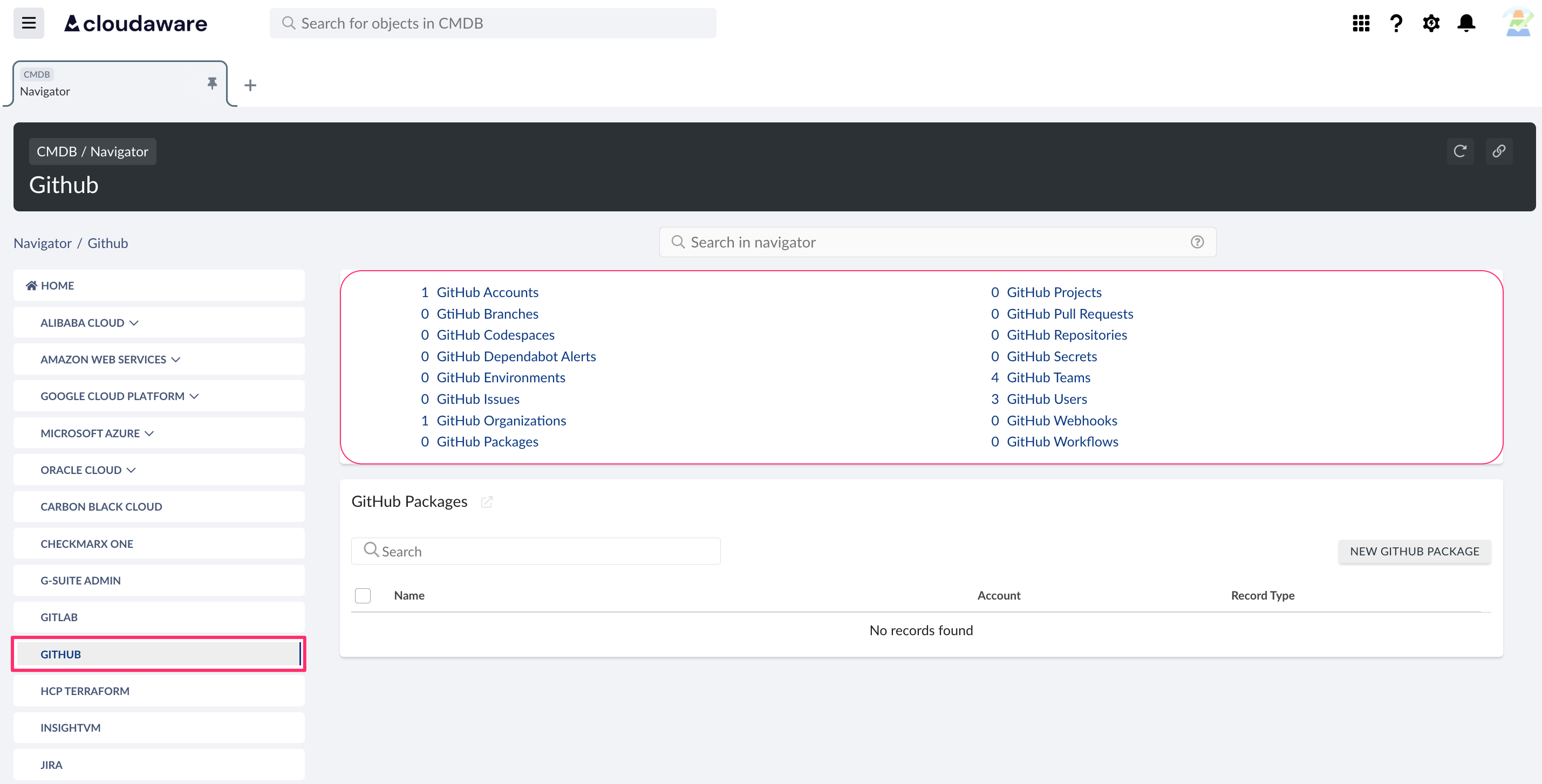
Task: Click magnifier in Packages search box
Action: click(371, 550)
